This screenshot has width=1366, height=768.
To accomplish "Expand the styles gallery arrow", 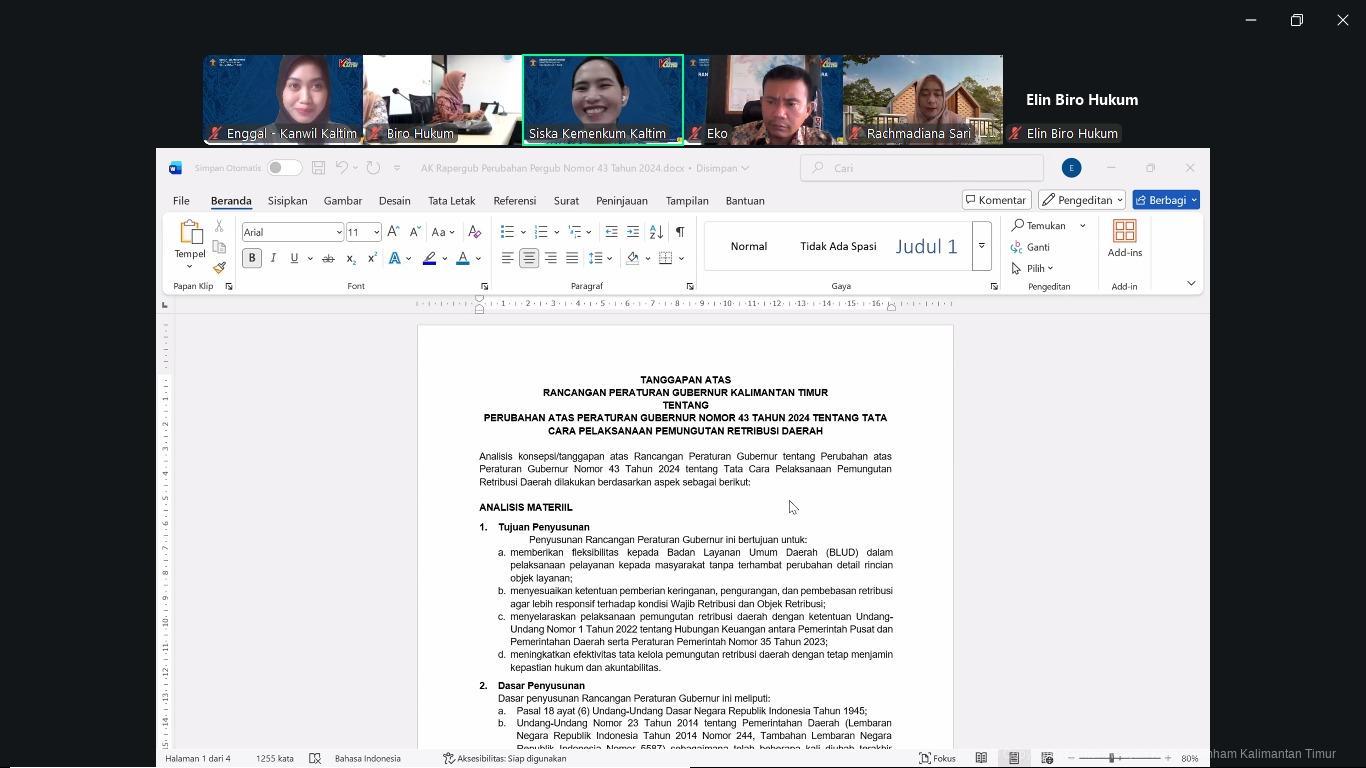I will (981, 246).
